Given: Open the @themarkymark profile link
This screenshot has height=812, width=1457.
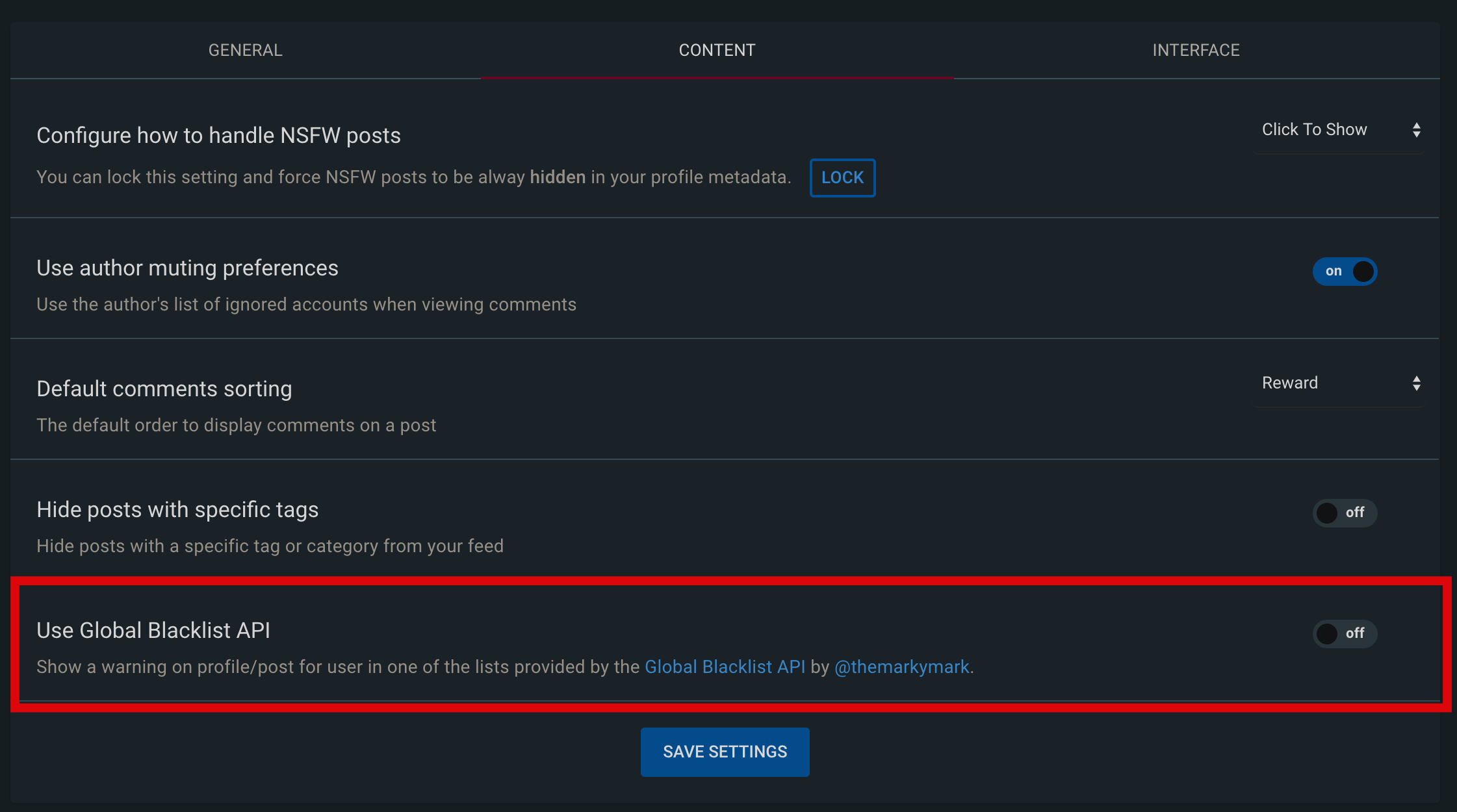Looking at the screenshot, I should click(x=901, y=667).
